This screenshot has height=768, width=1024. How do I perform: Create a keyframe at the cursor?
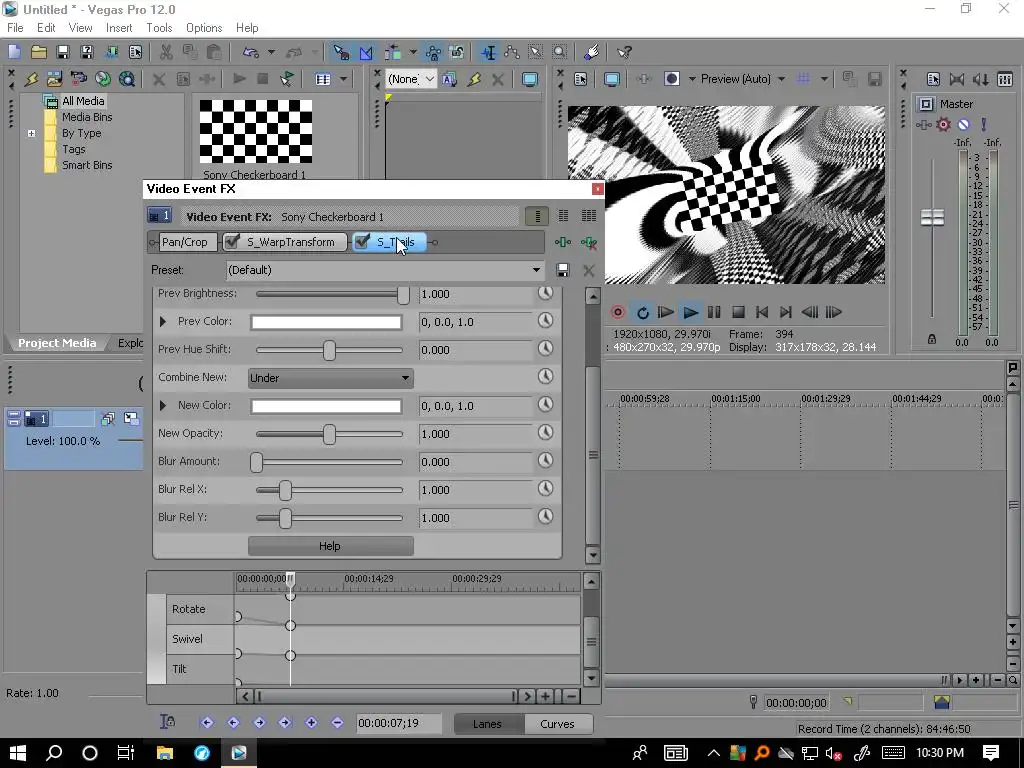311,722
